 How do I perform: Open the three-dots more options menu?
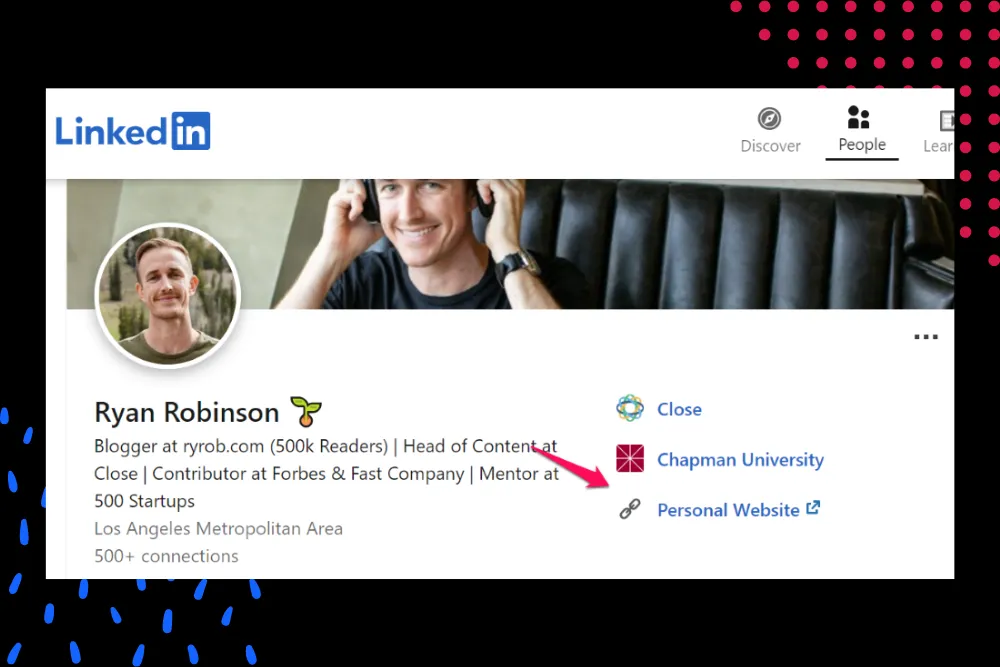click(x=926, y=337)
